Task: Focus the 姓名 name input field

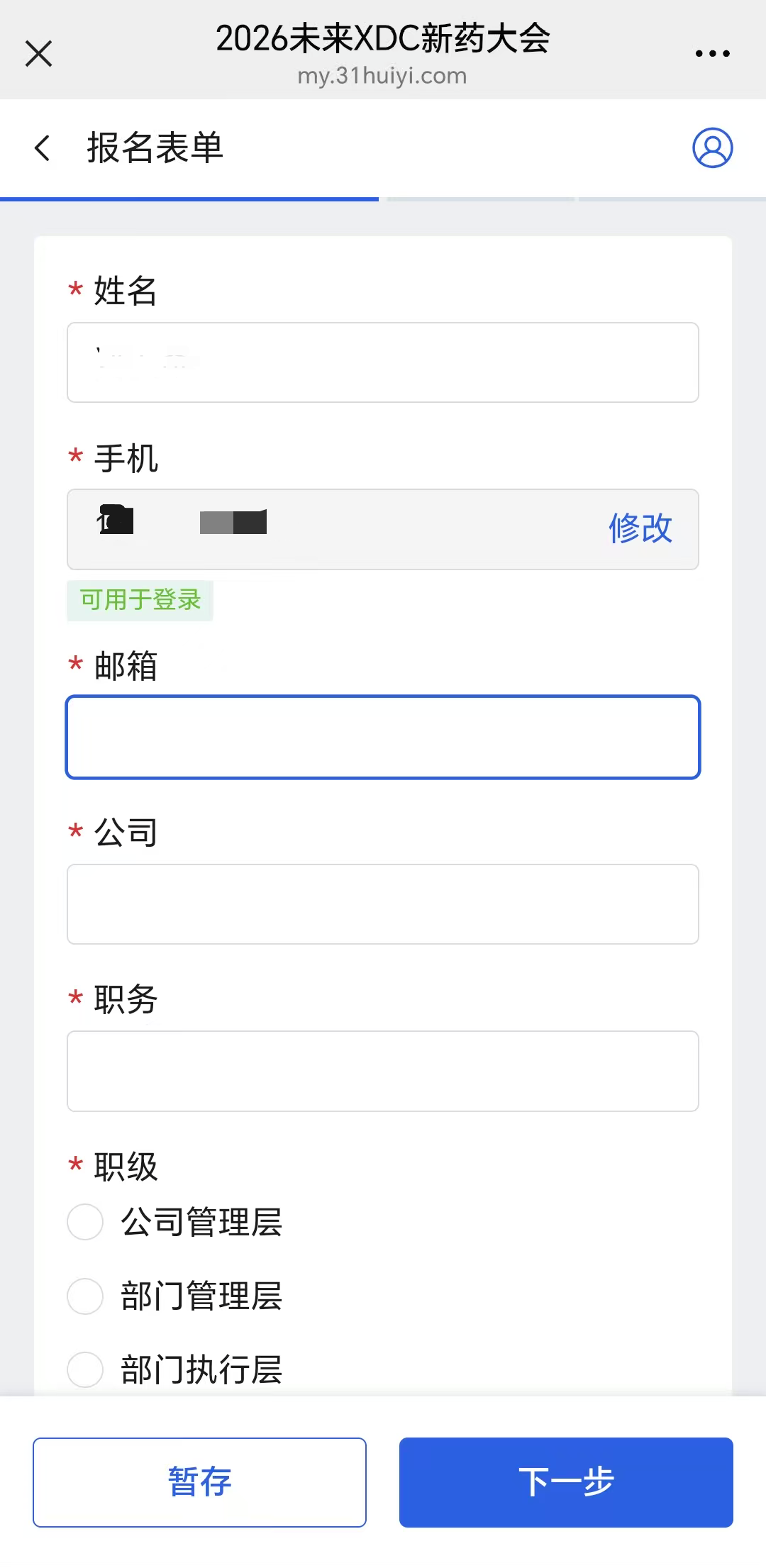Action: 383,362
